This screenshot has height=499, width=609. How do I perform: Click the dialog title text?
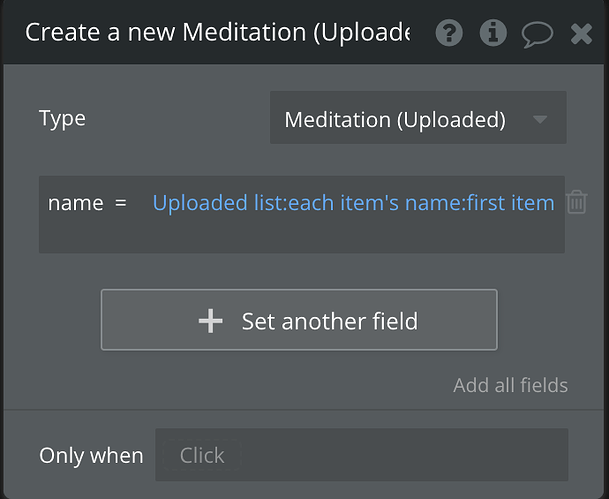tap(217, 33)
